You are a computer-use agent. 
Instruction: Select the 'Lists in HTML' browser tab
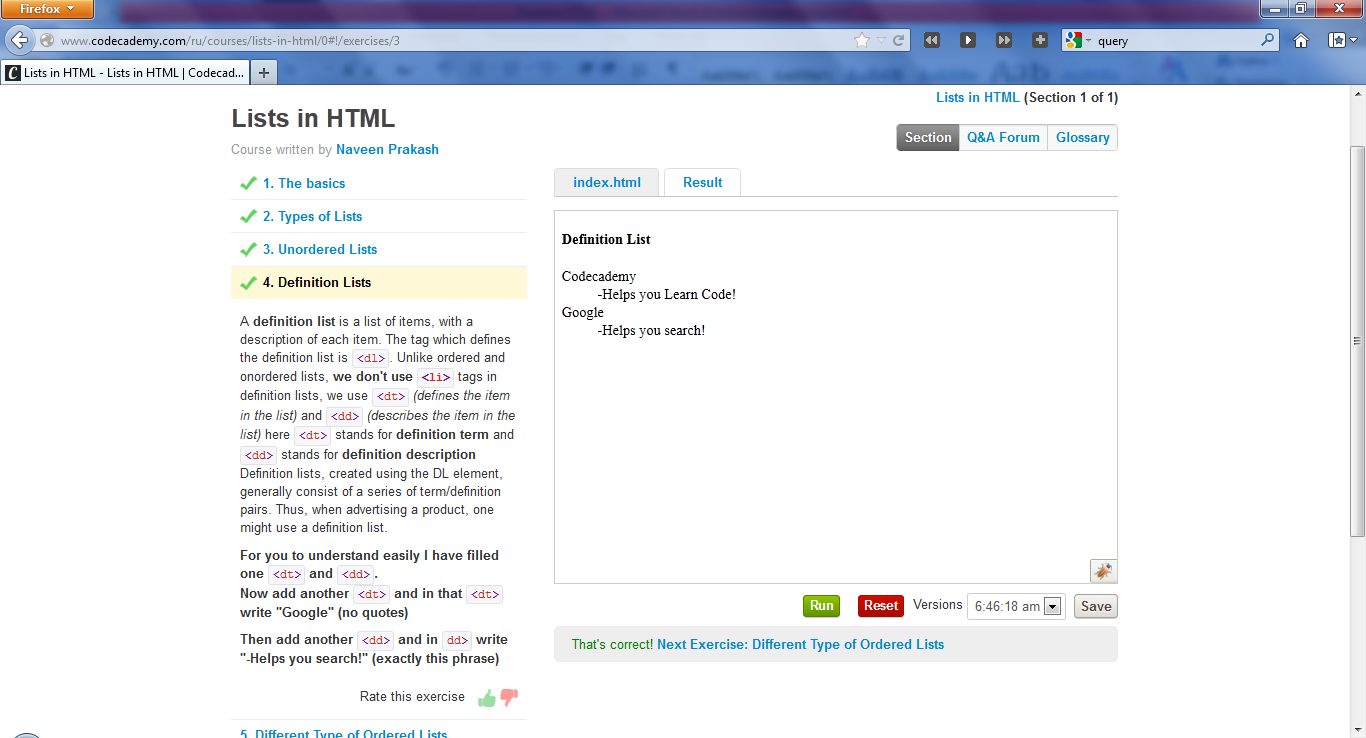[x=125, y=73]
